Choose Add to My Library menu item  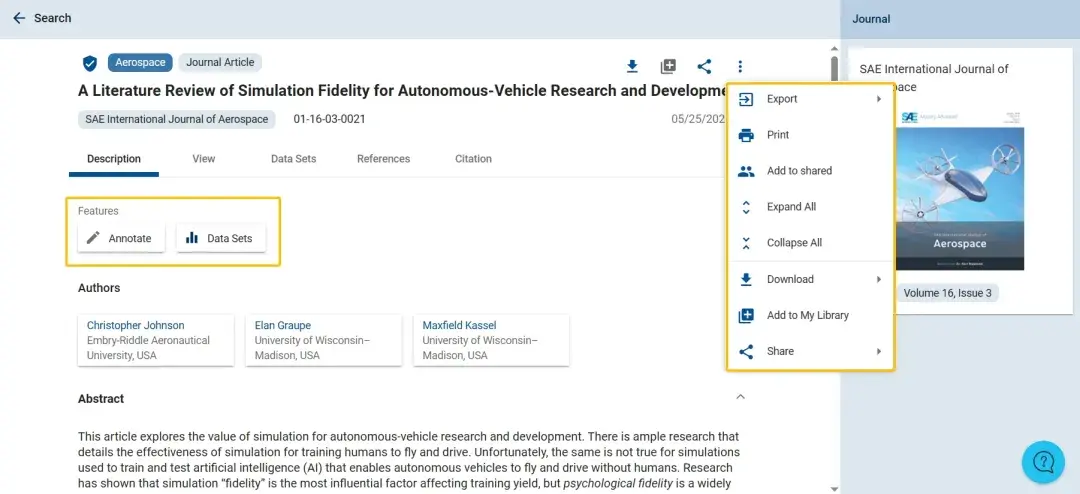tap(807, 315)
